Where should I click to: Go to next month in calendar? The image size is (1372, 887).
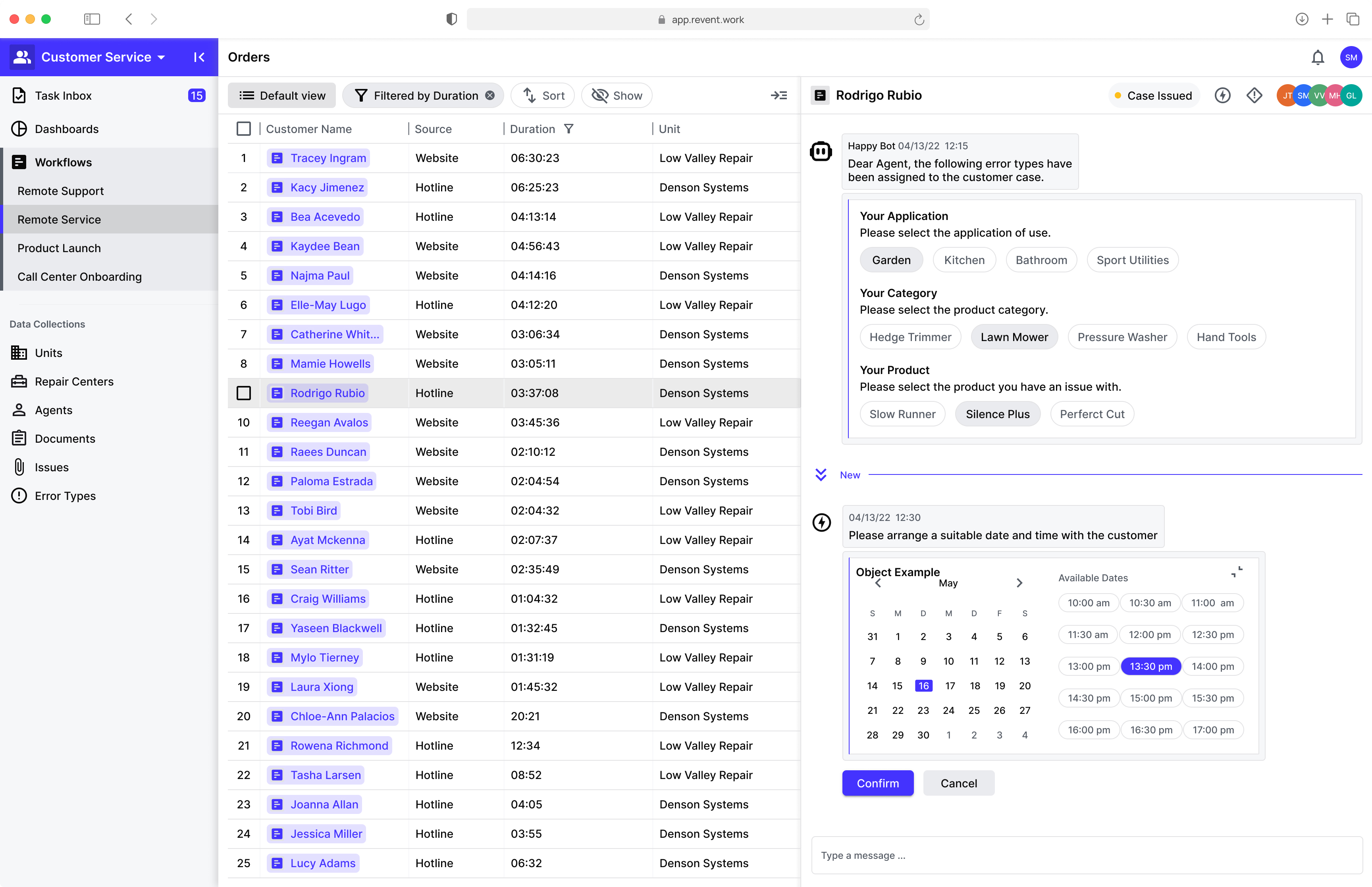(1019, 583)
